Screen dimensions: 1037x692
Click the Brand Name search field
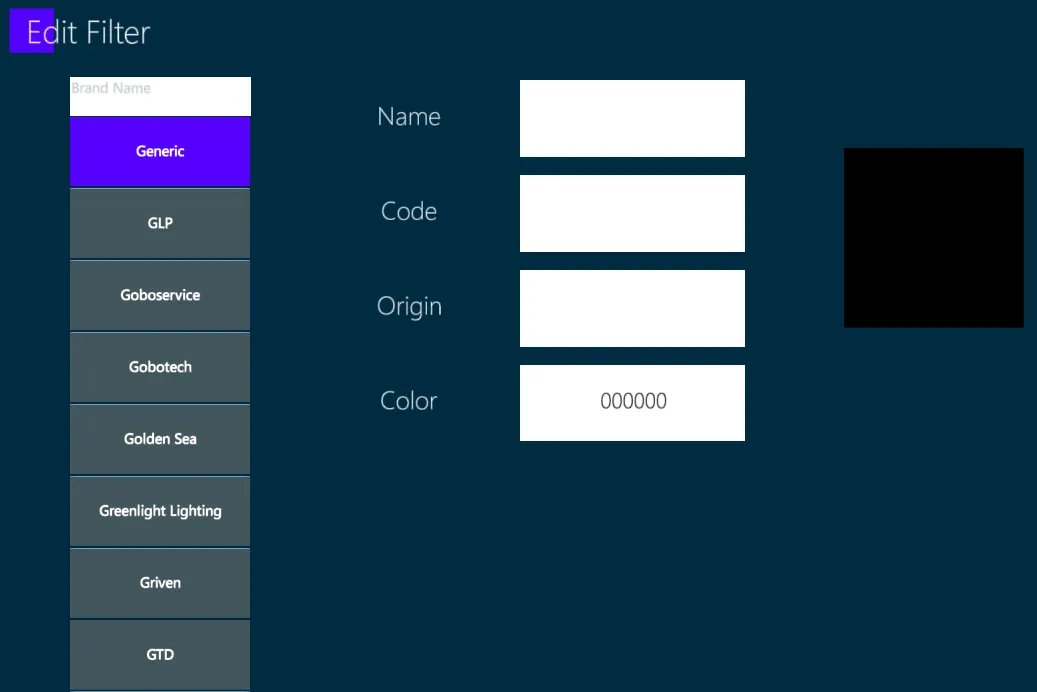coord(160,97)
